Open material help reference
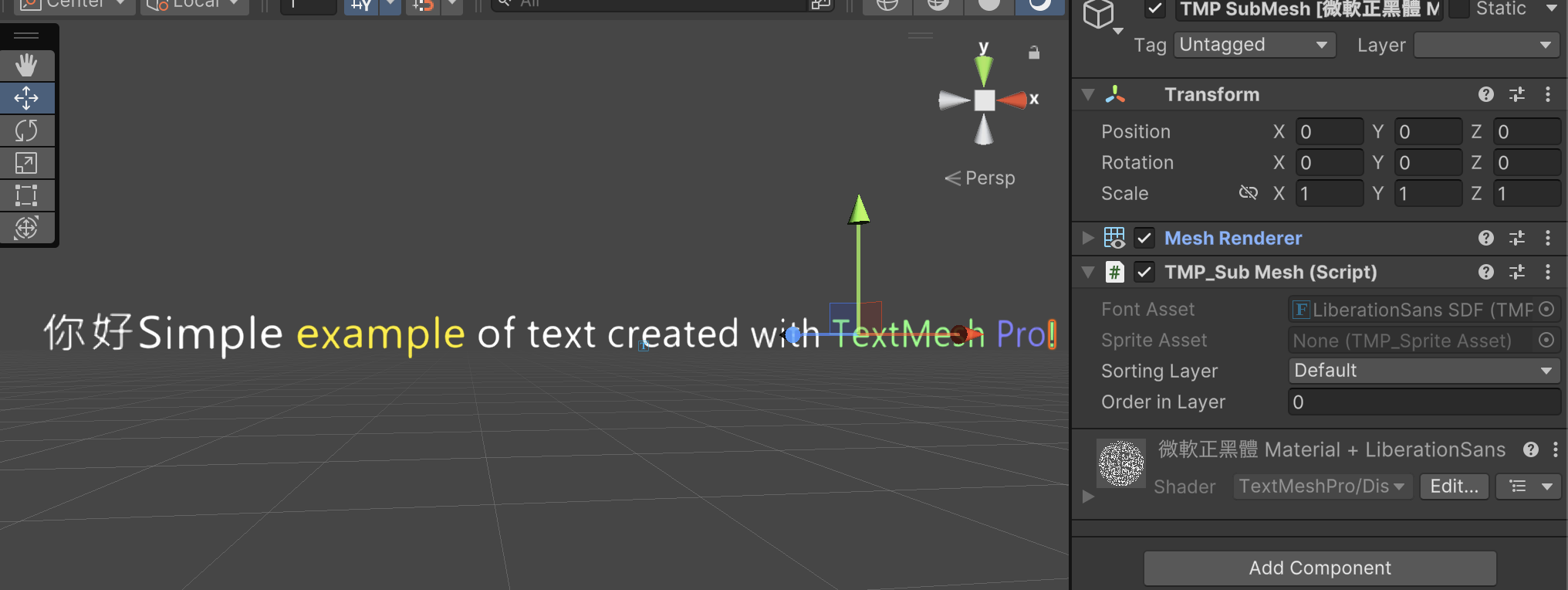This screenshot has width=1568, height=590. click(1531, 449)
